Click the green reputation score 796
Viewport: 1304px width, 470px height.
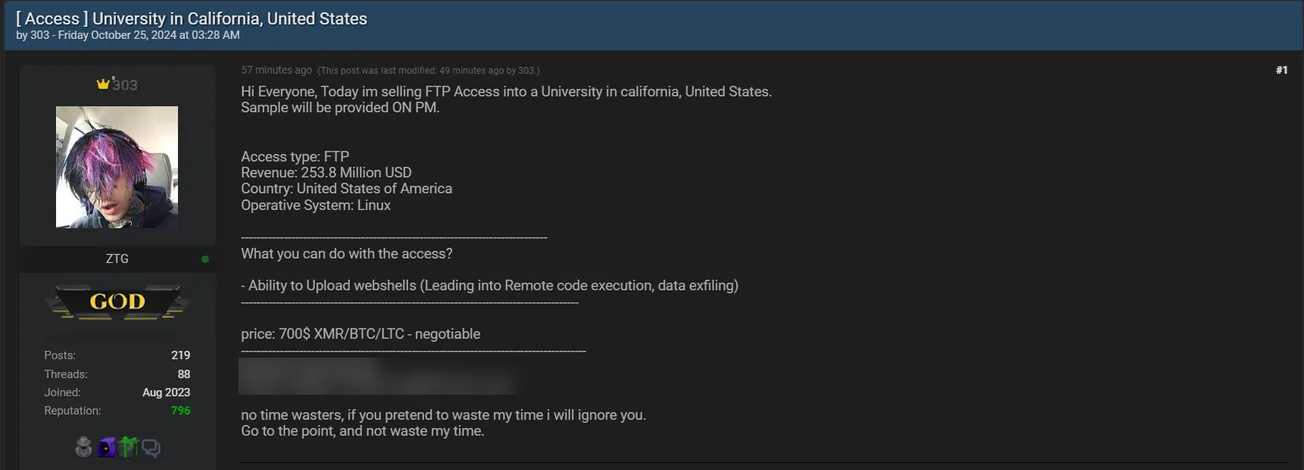click(180, 411)
